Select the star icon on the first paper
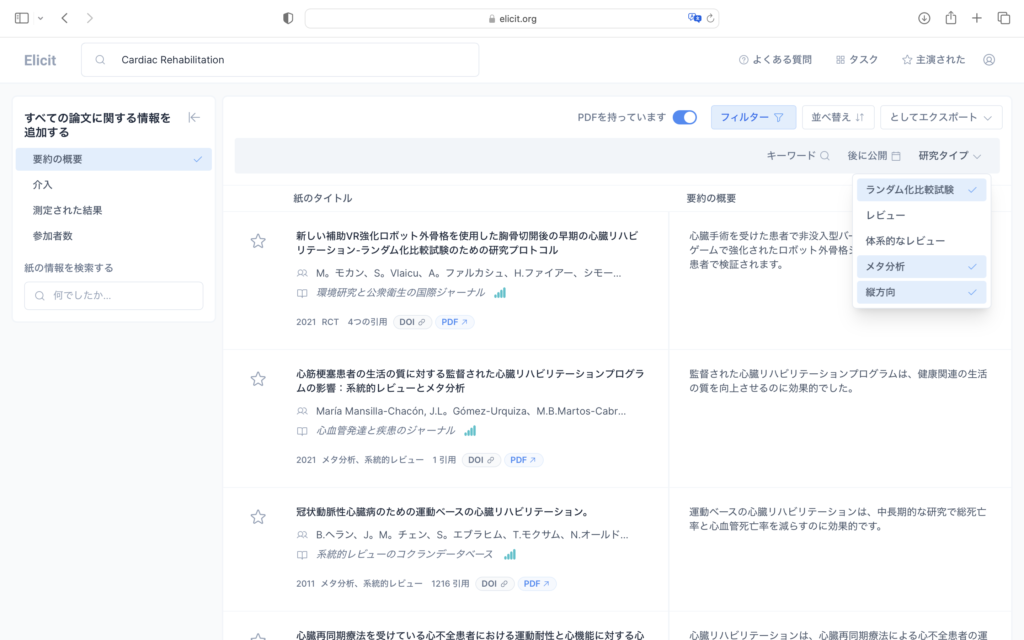The width and height of the screenshot is (1024, 640). click(258, 241)
